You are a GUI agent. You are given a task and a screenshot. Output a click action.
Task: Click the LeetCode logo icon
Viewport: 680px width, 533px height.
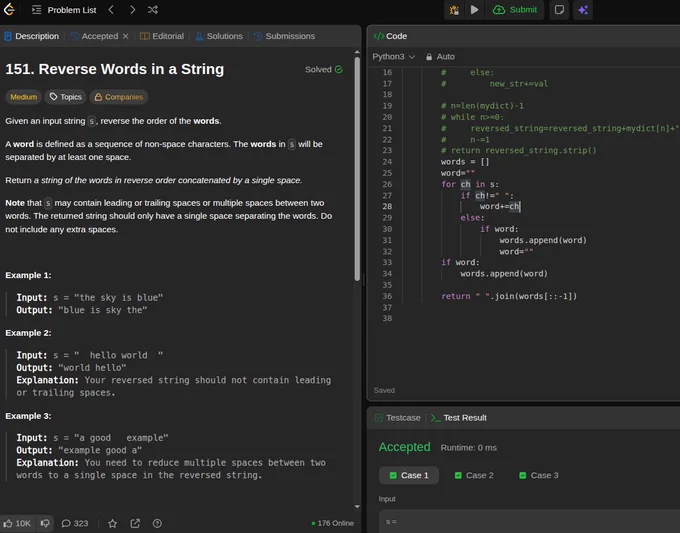pos(11,10)
